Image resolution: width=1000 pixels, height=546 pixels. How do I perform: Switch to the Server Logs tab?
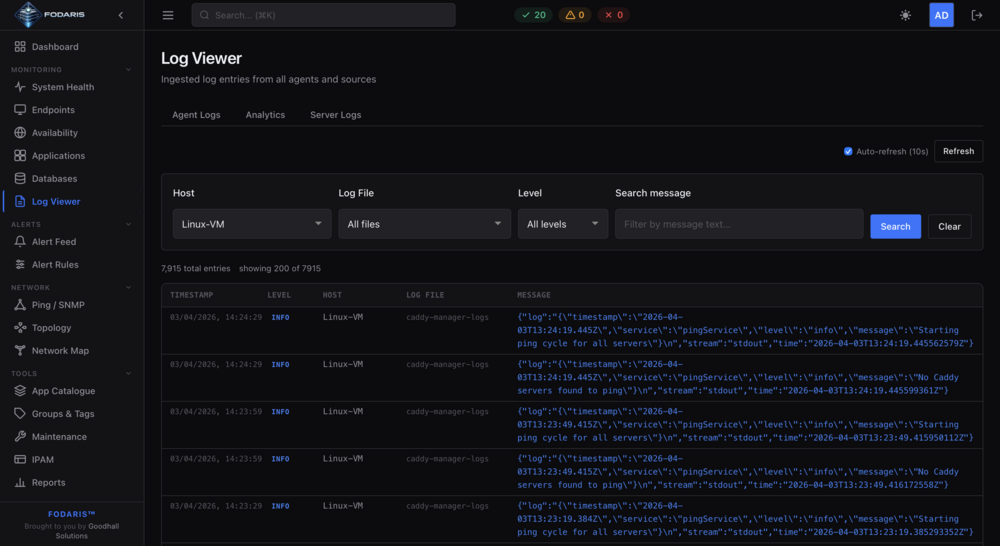click(x=335, y=115)
